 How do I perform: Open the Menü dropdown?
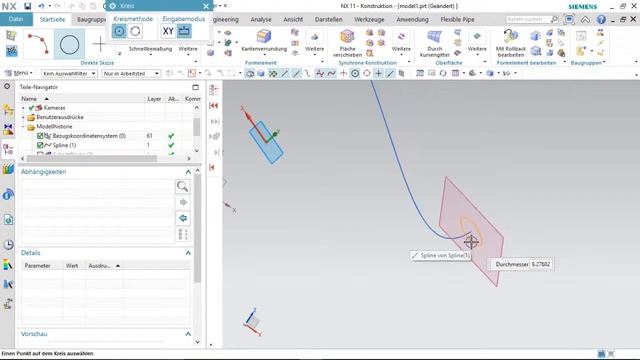pyautogui.click(x=18, y=73)
